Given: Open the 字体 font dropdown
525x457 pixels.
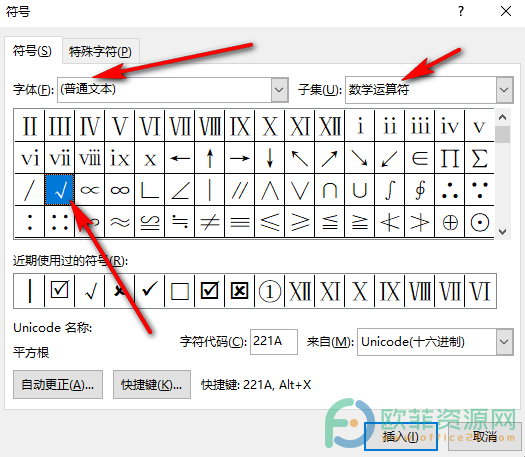Looking at the screenshot, I should 280,90.
